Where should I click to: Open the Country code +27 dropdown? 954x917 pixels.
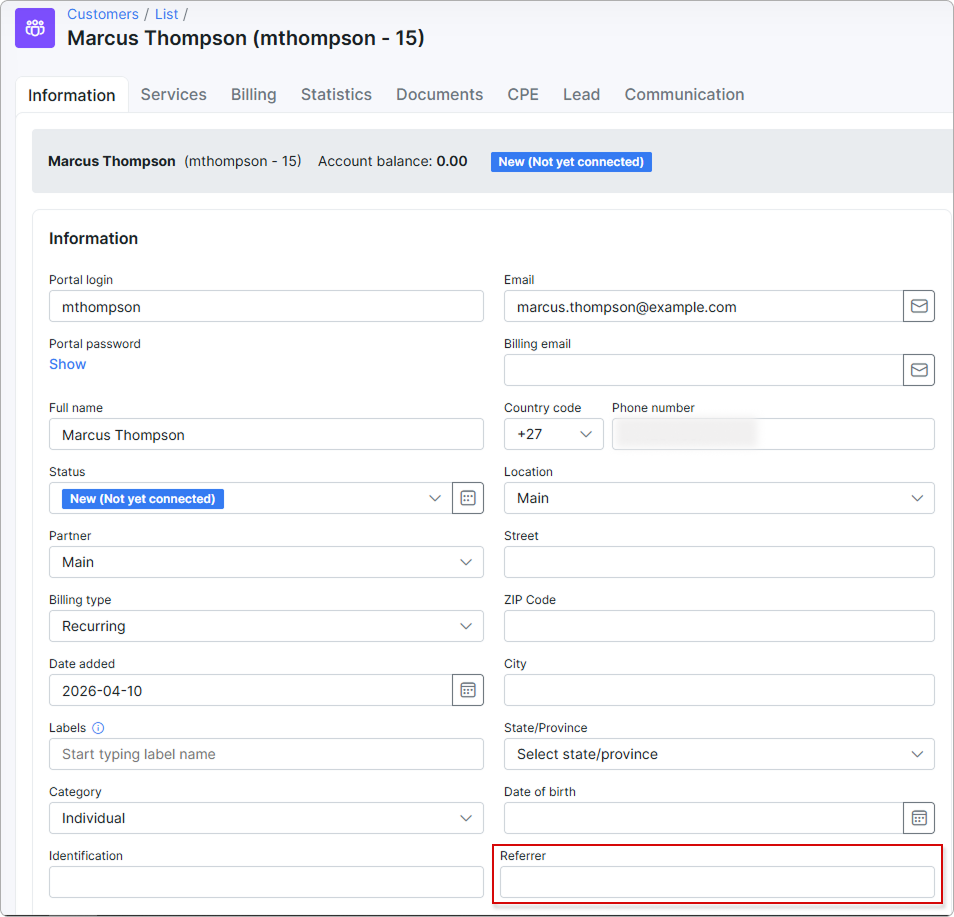point(554,434)
